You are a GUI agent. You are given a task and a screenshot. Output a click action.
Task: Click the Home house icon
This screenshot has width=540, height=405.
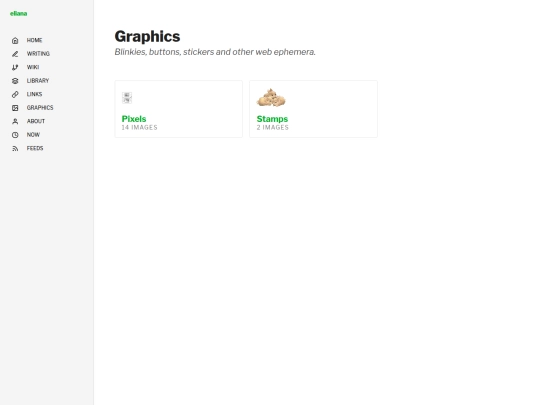[x=15, y=40]
